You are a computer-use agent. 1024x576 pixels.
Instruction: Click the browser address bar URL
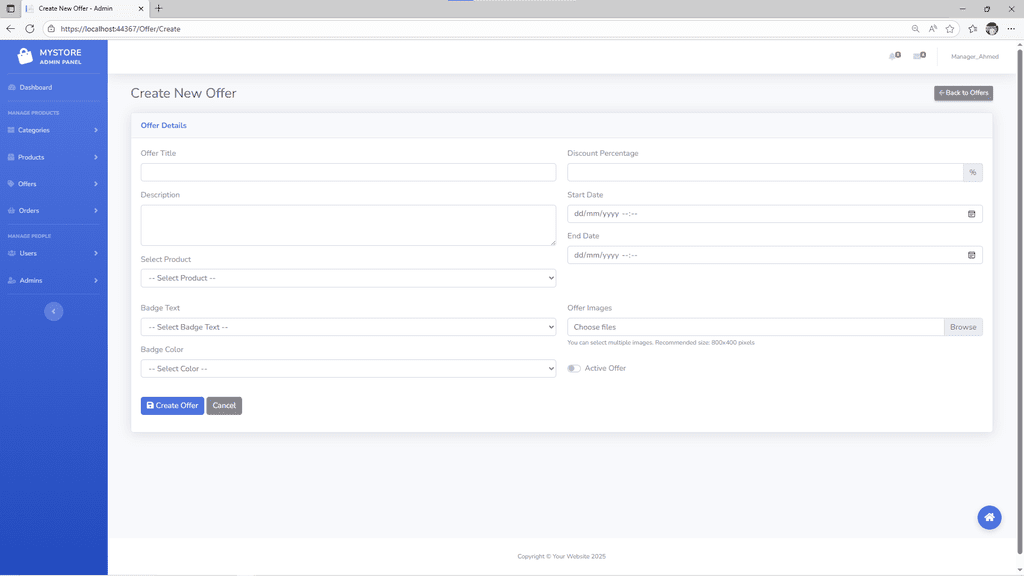pos(120,29)
